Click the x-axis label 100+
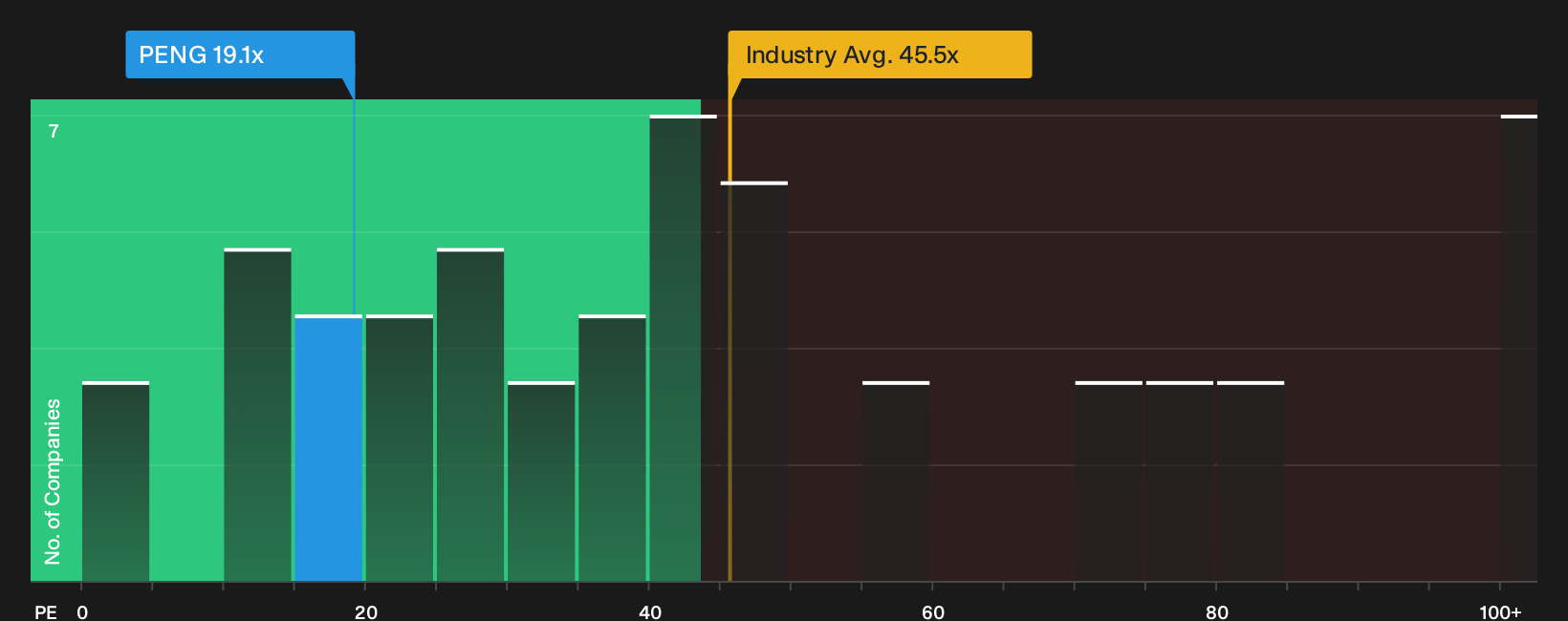The image size is (1568, 621). tap(1500, 611)
